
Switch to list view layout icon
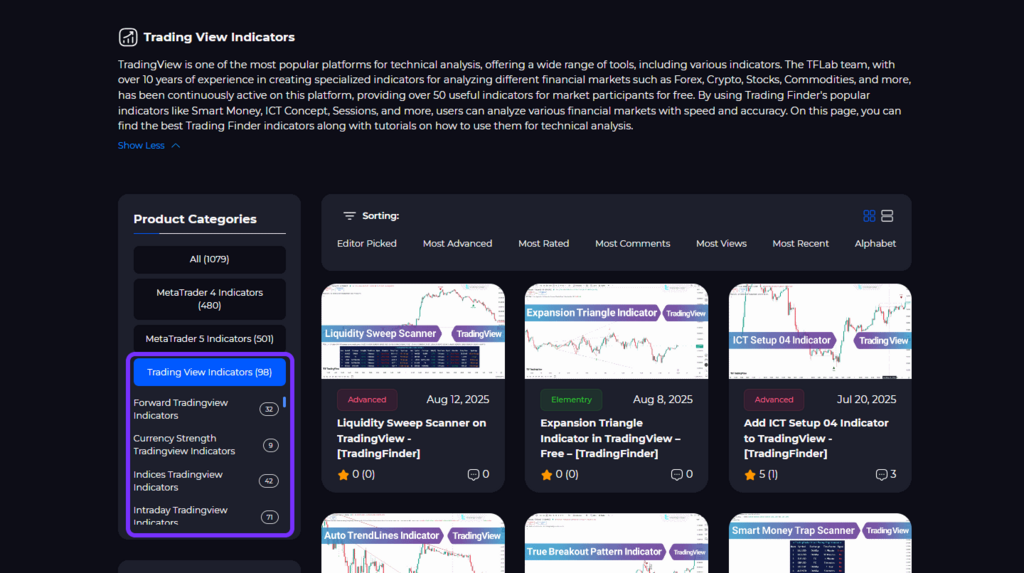(x=887, y=216)
